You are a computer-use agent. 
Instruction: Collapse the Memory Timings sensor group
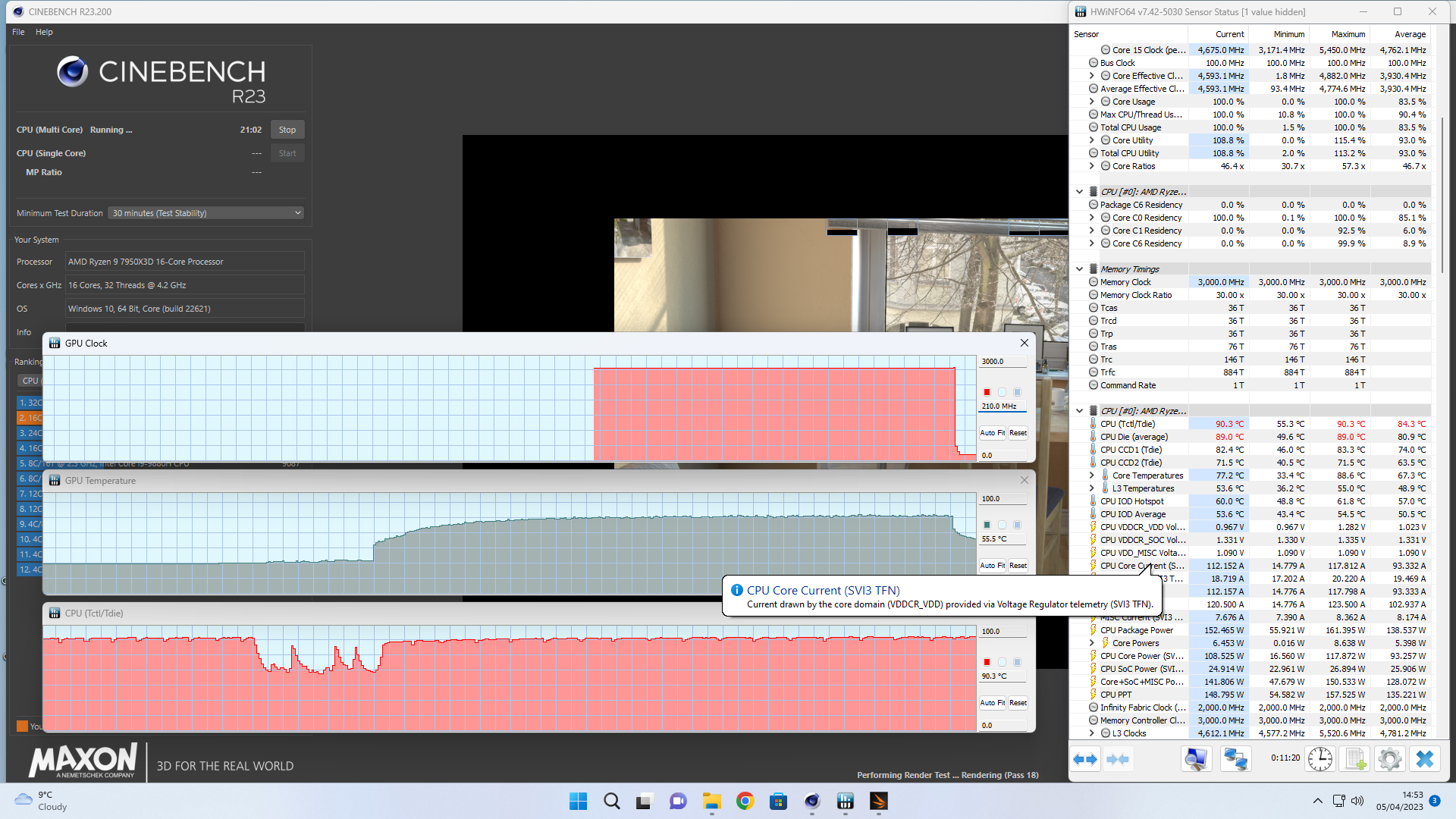[1080, 269]
